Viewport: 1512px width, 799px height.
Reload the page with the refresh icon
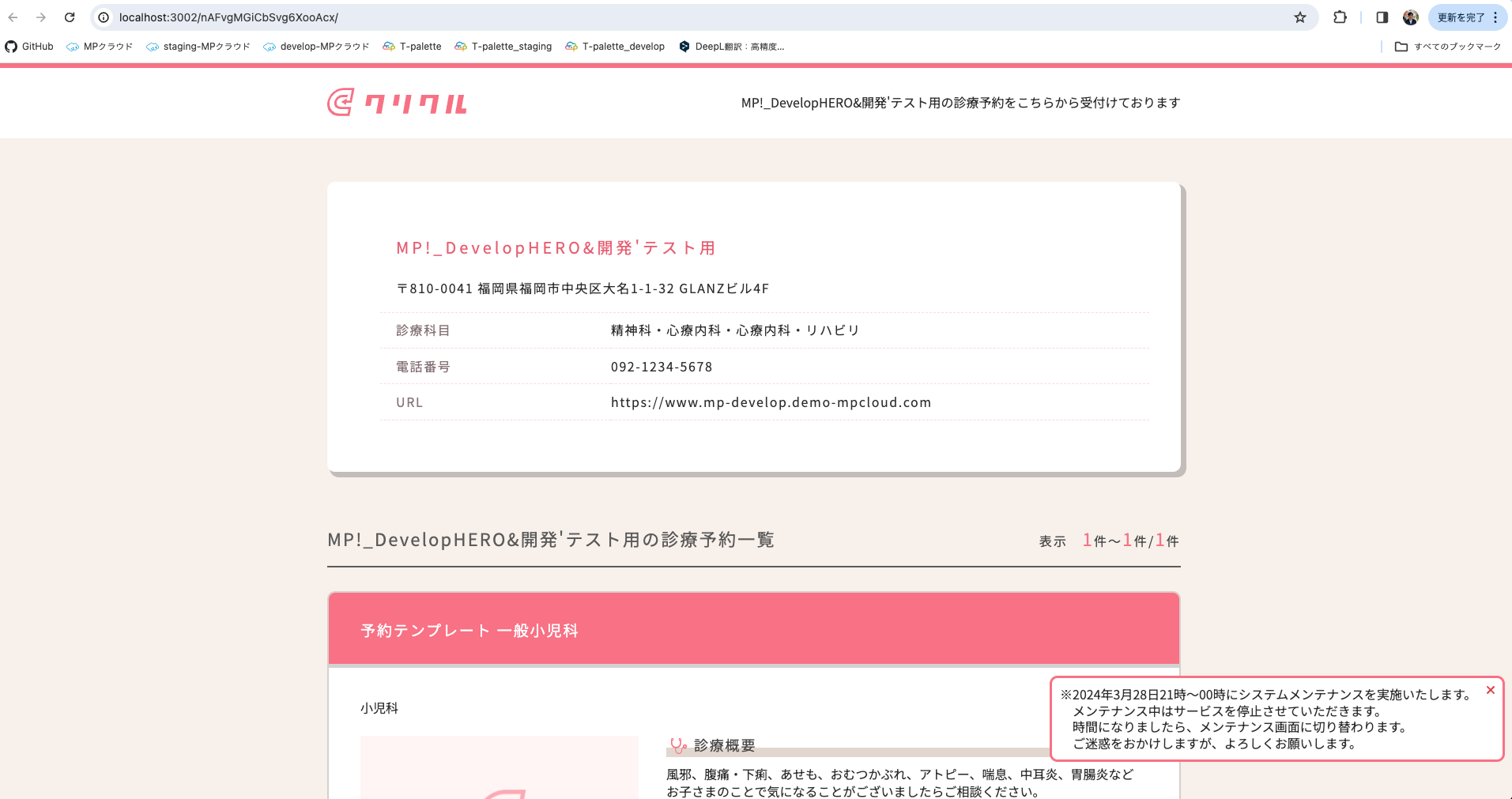70,17
